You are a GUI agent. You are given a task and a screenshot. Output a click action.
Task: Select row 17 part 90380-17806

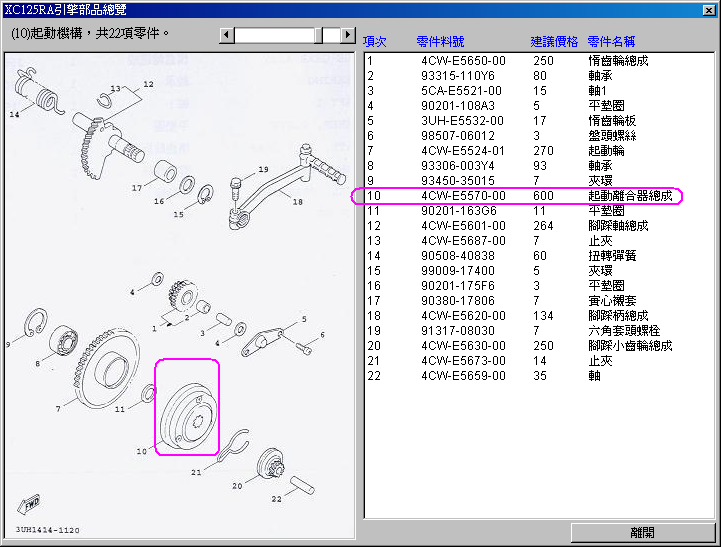[x=539, y=301]
